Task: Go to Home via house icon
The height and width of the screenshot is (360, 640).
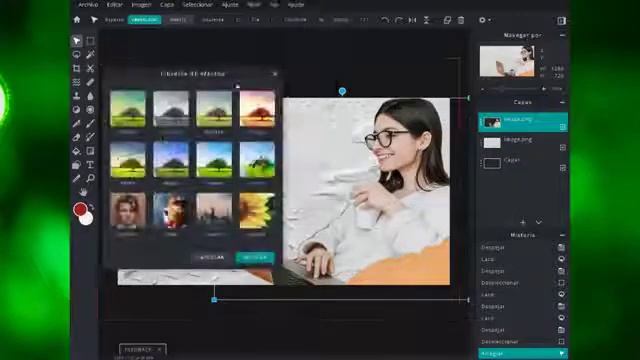Action: 77,20
